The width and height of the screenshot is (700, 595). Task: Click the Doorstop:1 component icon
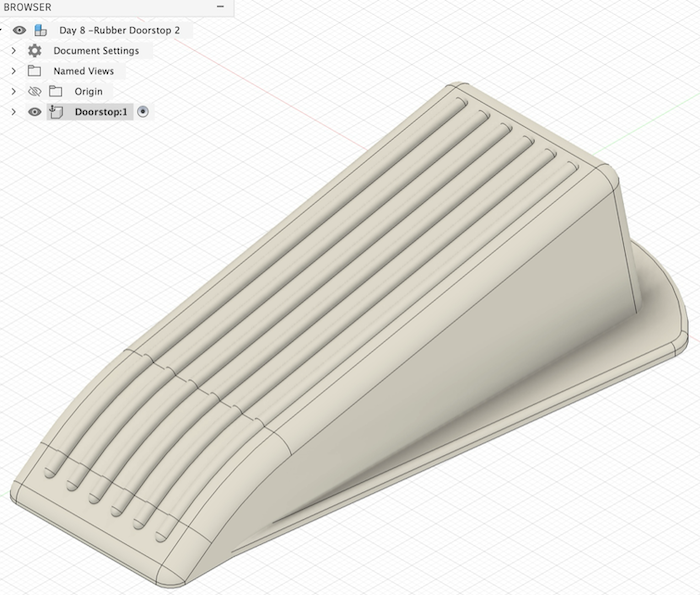(x=55, y=112)
